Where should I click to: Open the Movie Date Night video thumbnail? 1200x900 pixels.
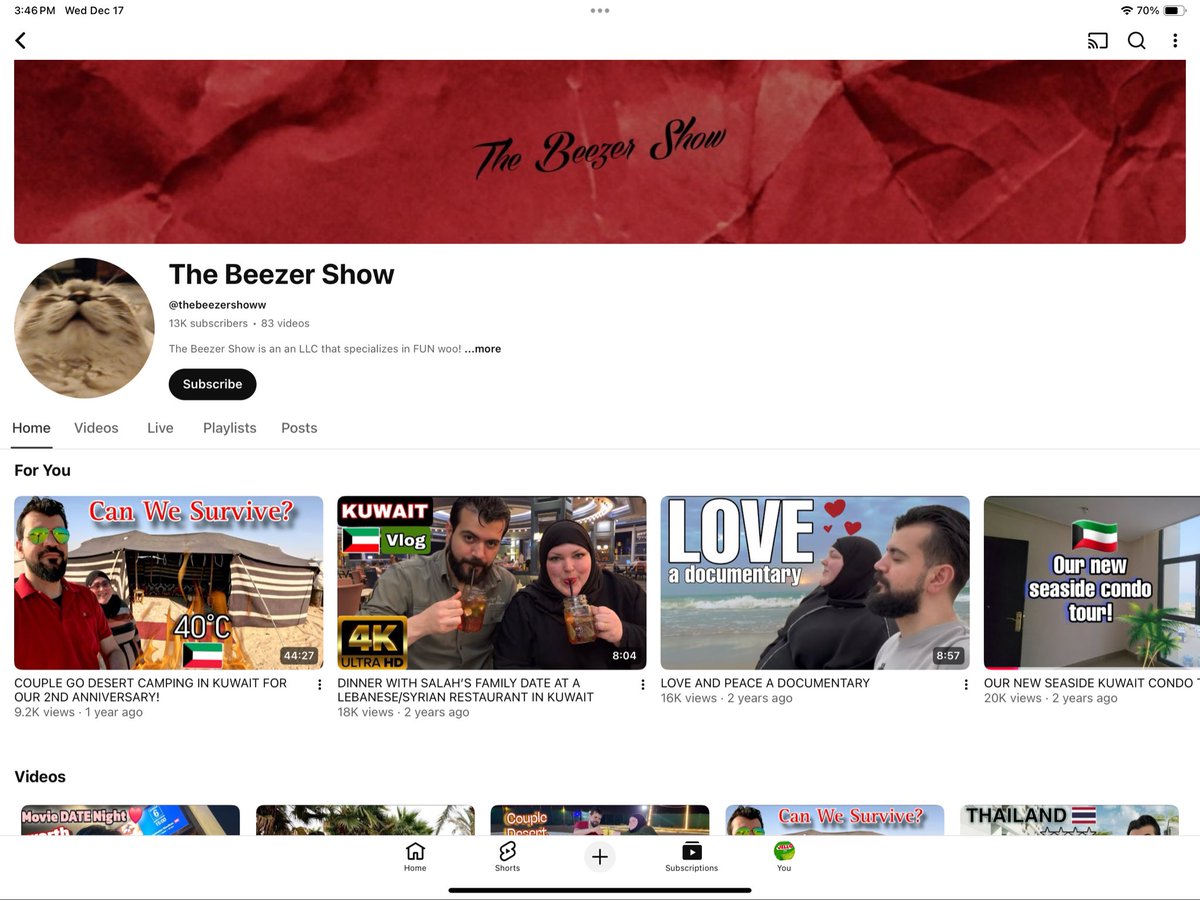[x=130, y=820]
